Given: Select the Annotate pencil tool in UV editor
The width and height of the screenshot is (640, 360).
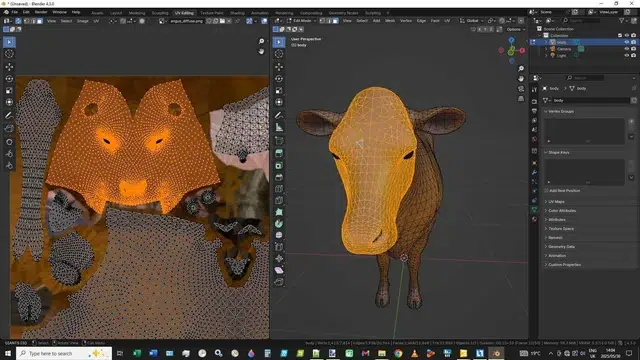Looking at the screenshot, I should 9,116.
